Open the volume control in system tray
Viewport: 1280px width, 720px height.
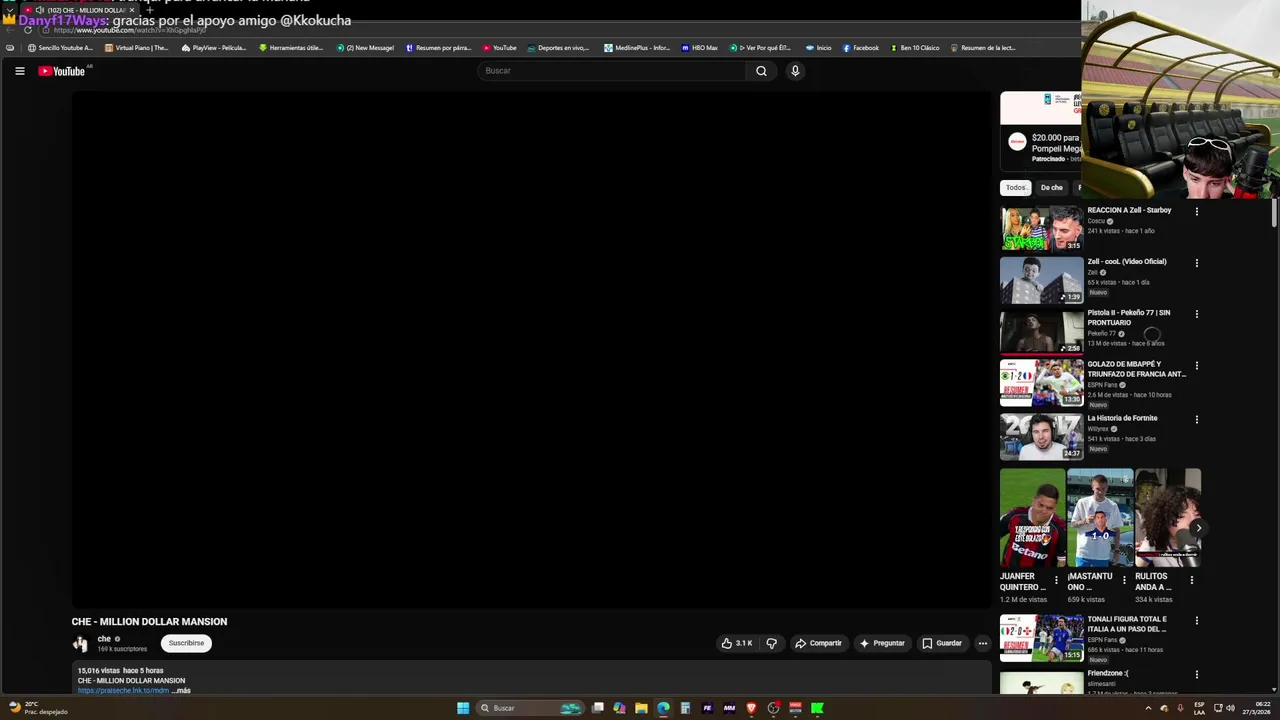pos(1230,708)
